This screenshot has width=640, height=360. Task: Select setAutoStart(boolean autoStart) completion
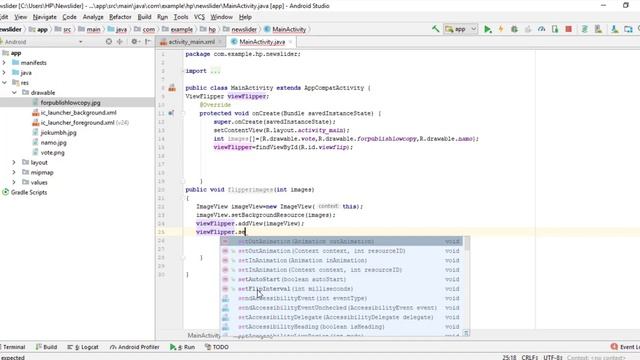342,280
